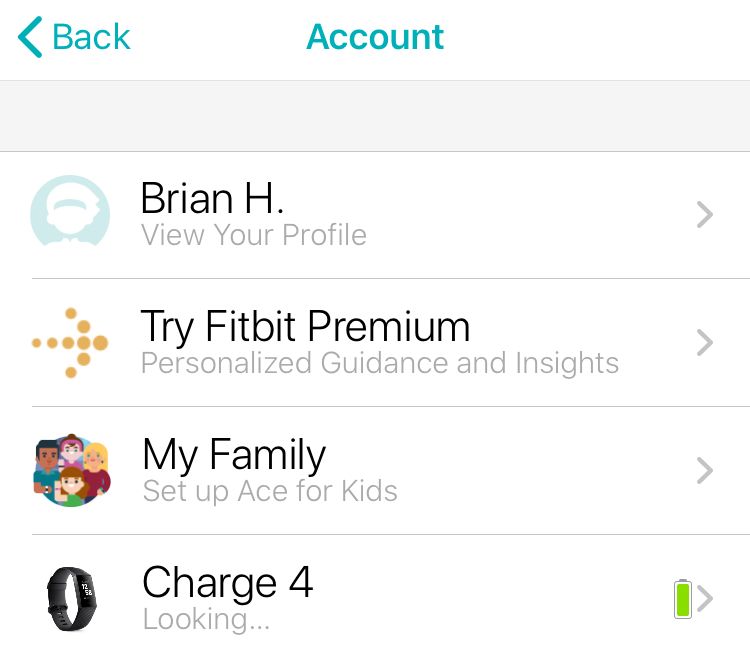
Task: Expand the Try Fitbit Premium chevron
Action: 705,343
